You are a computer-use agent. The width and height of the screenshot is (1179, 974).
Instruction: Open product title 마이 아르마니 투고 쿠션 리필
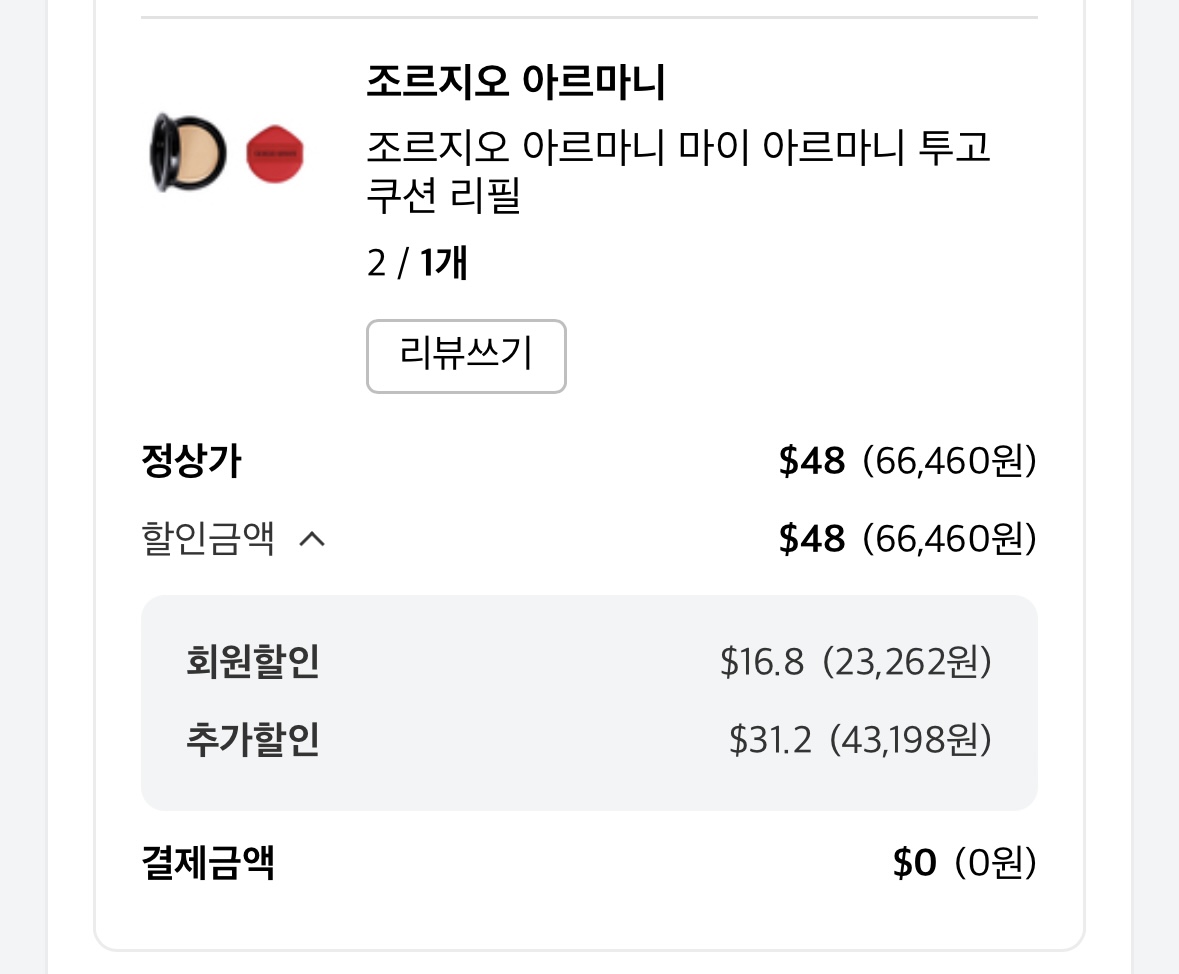point(677,171)
